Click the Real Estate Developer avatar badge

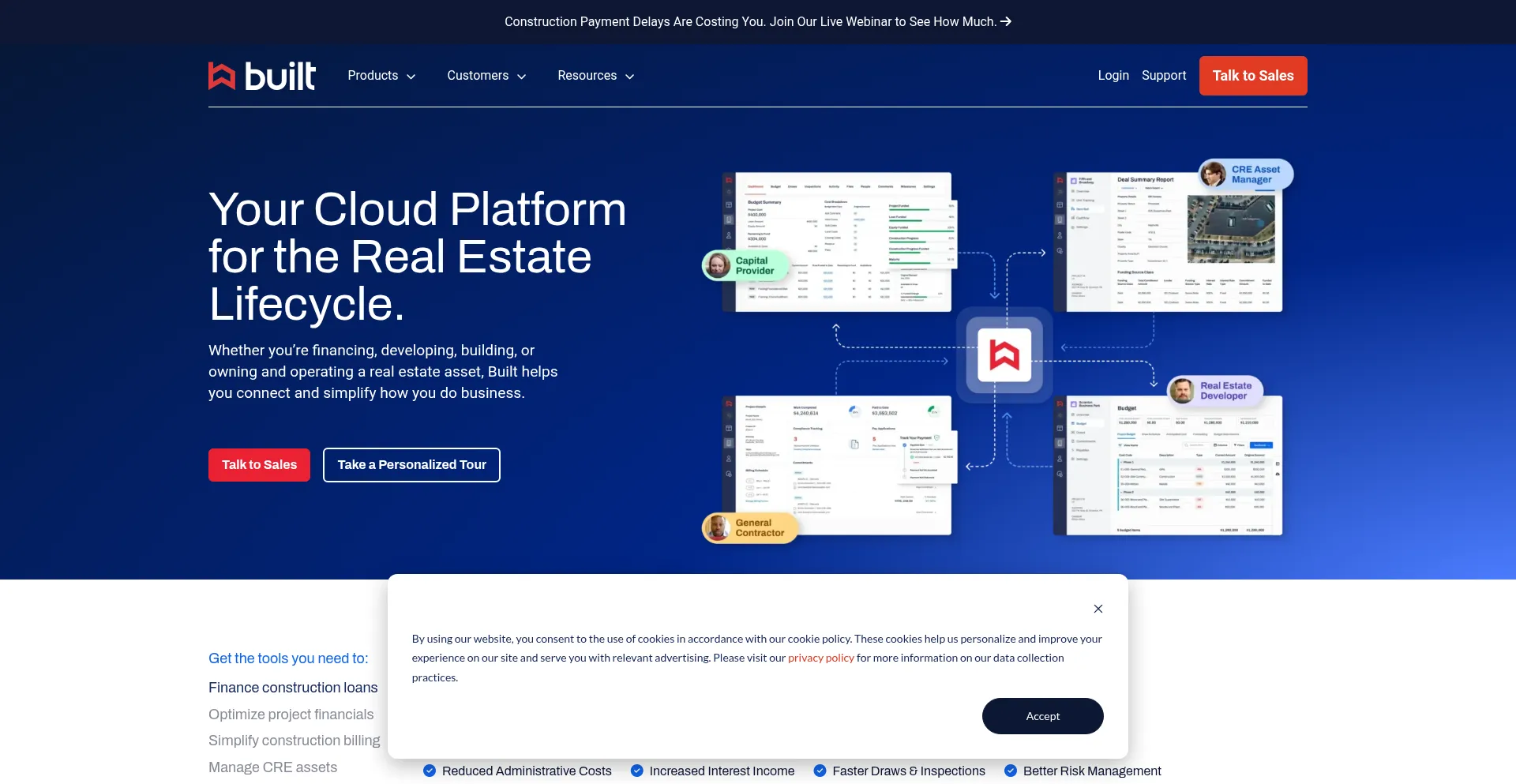pyautogui.click(x=1214, y=391)
